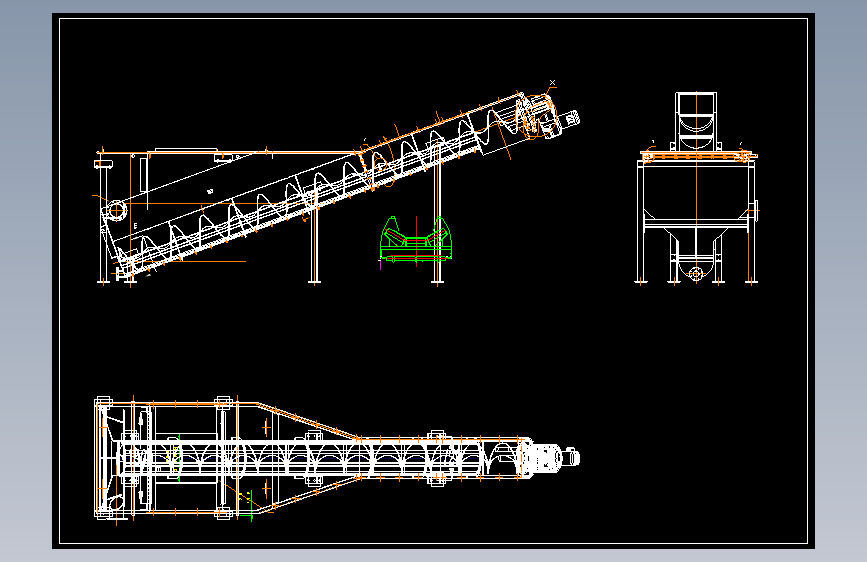The width and height of the screenshot is (867, 562).
Task: Click the end elevation view with hopper
Action: click(x=696, y=188)
